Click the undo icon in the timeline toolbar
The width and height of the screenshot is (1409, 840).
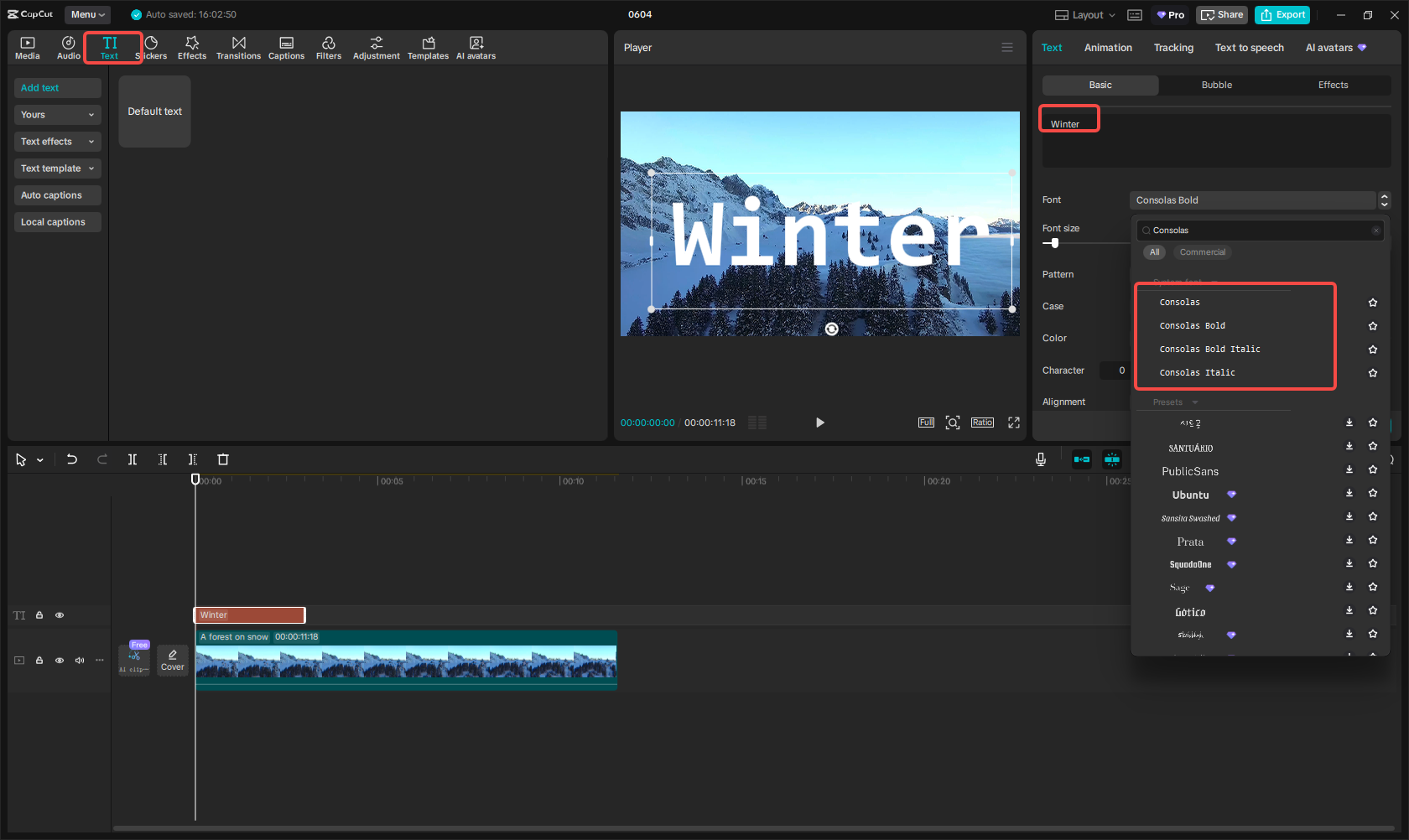pyautogui.click(x=71, y=459)
